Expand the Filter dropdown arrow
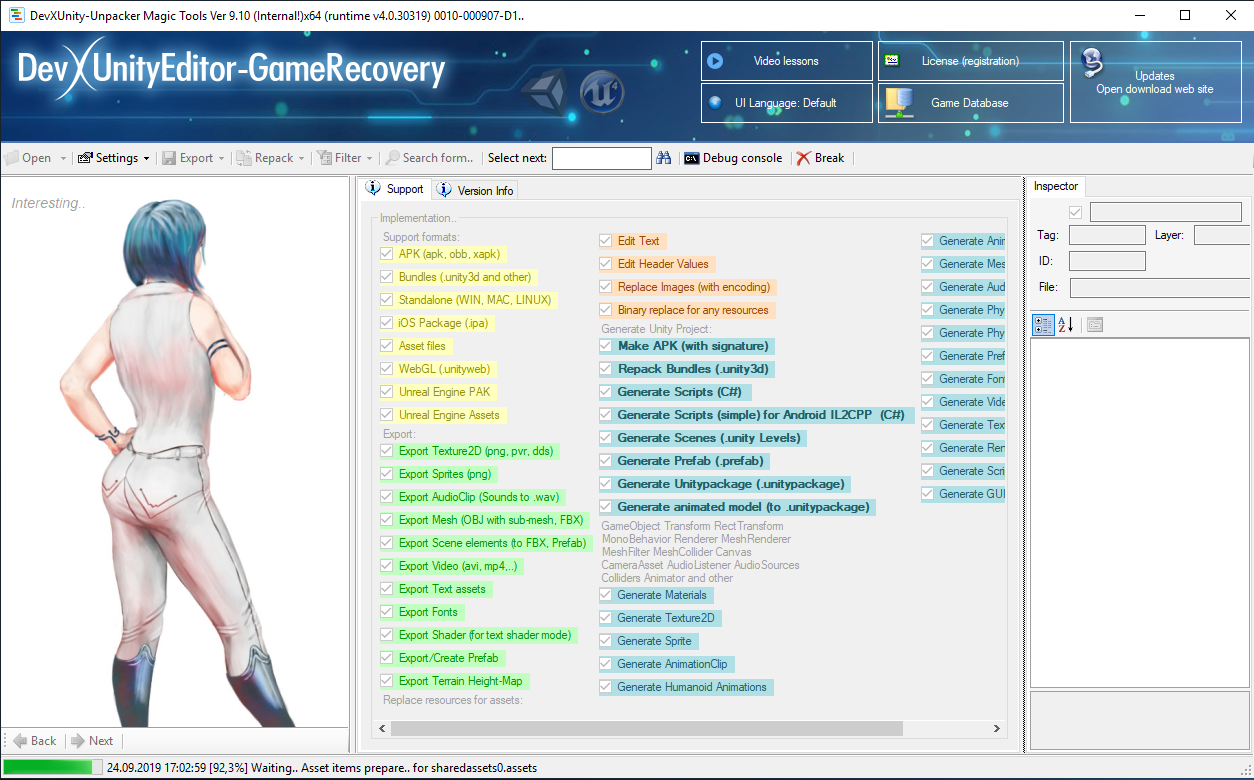1254x780 pixels. [369, 158]
